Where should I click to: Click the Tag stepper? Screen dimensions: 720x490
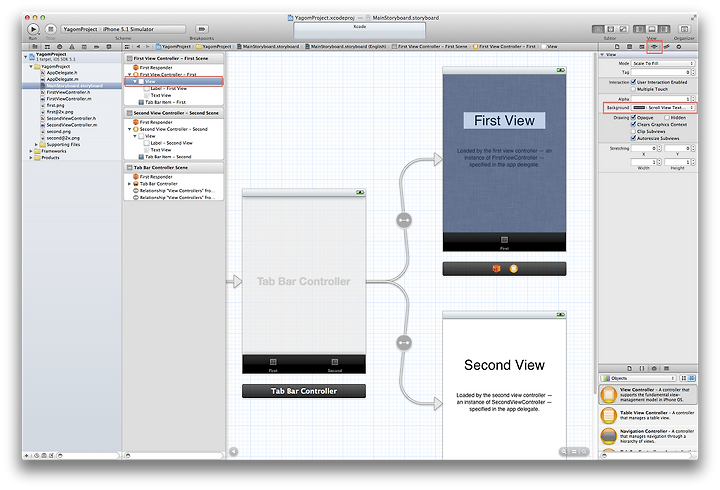point(693,72)
